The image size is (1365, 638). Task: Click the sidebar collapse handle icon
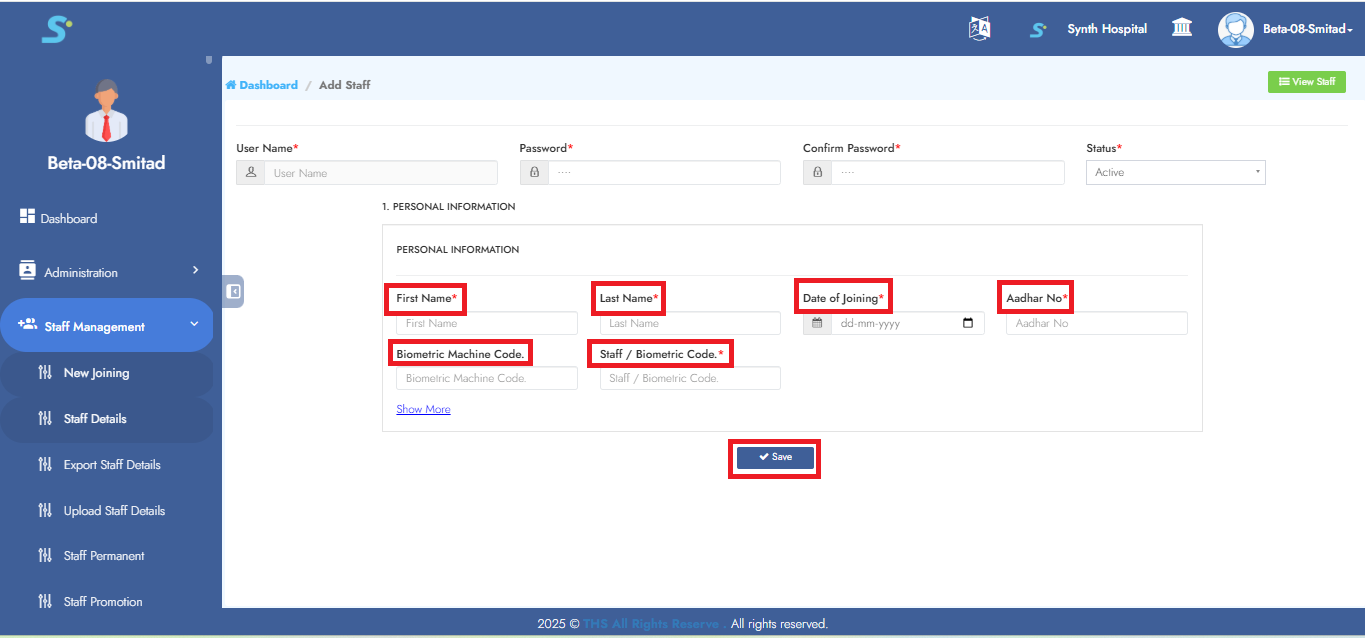point(233,291)
